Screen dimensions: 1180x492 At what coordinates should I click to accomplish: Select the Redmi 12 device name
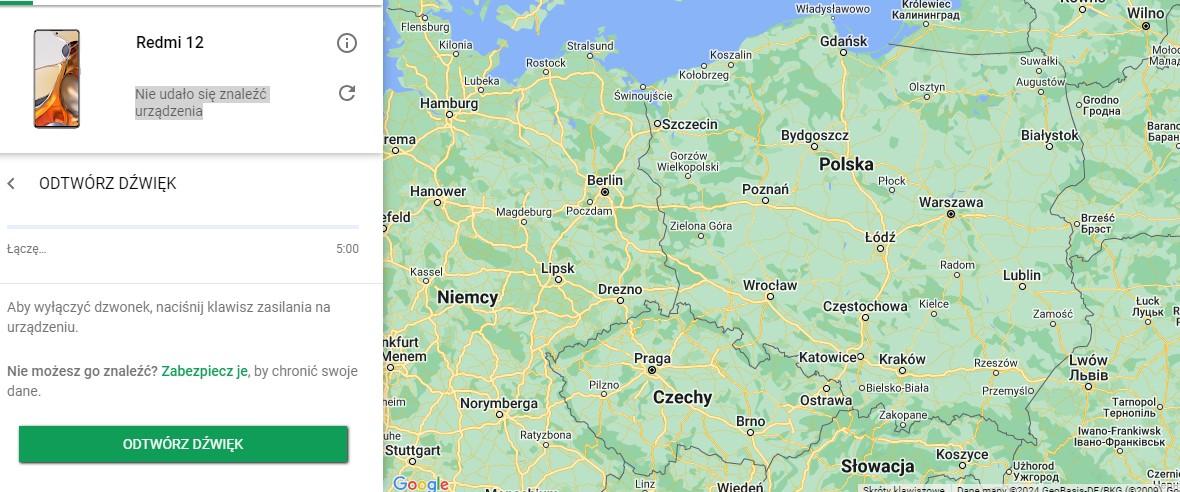tap(169, 42)
